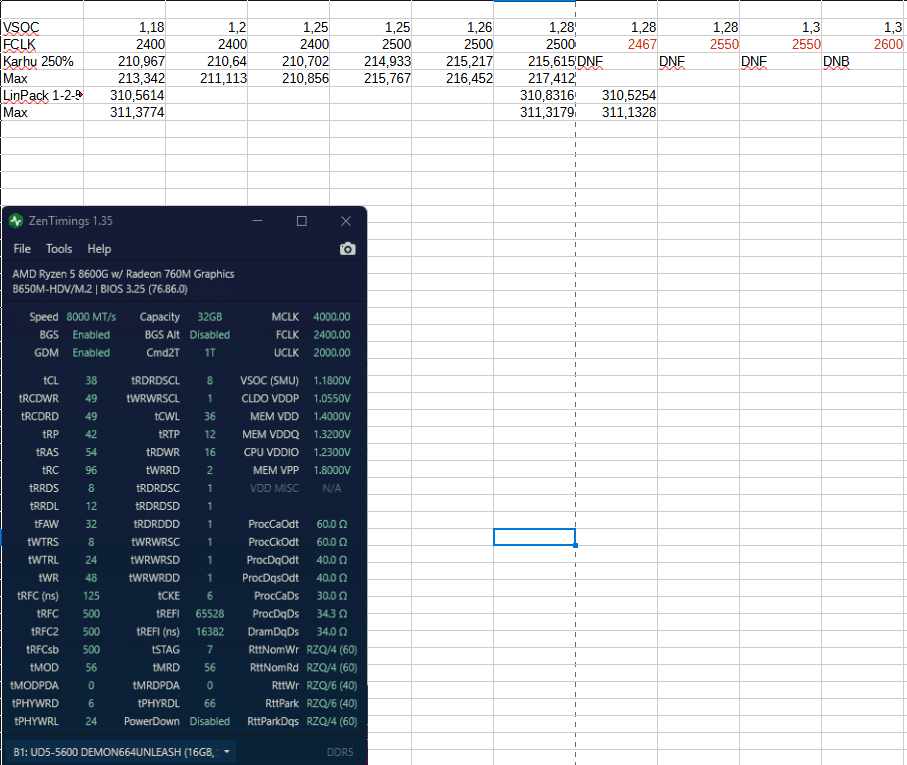Select the DNB result cell
Image resolution: width=907 pixels, height=765 pixels.
(863, 61)
